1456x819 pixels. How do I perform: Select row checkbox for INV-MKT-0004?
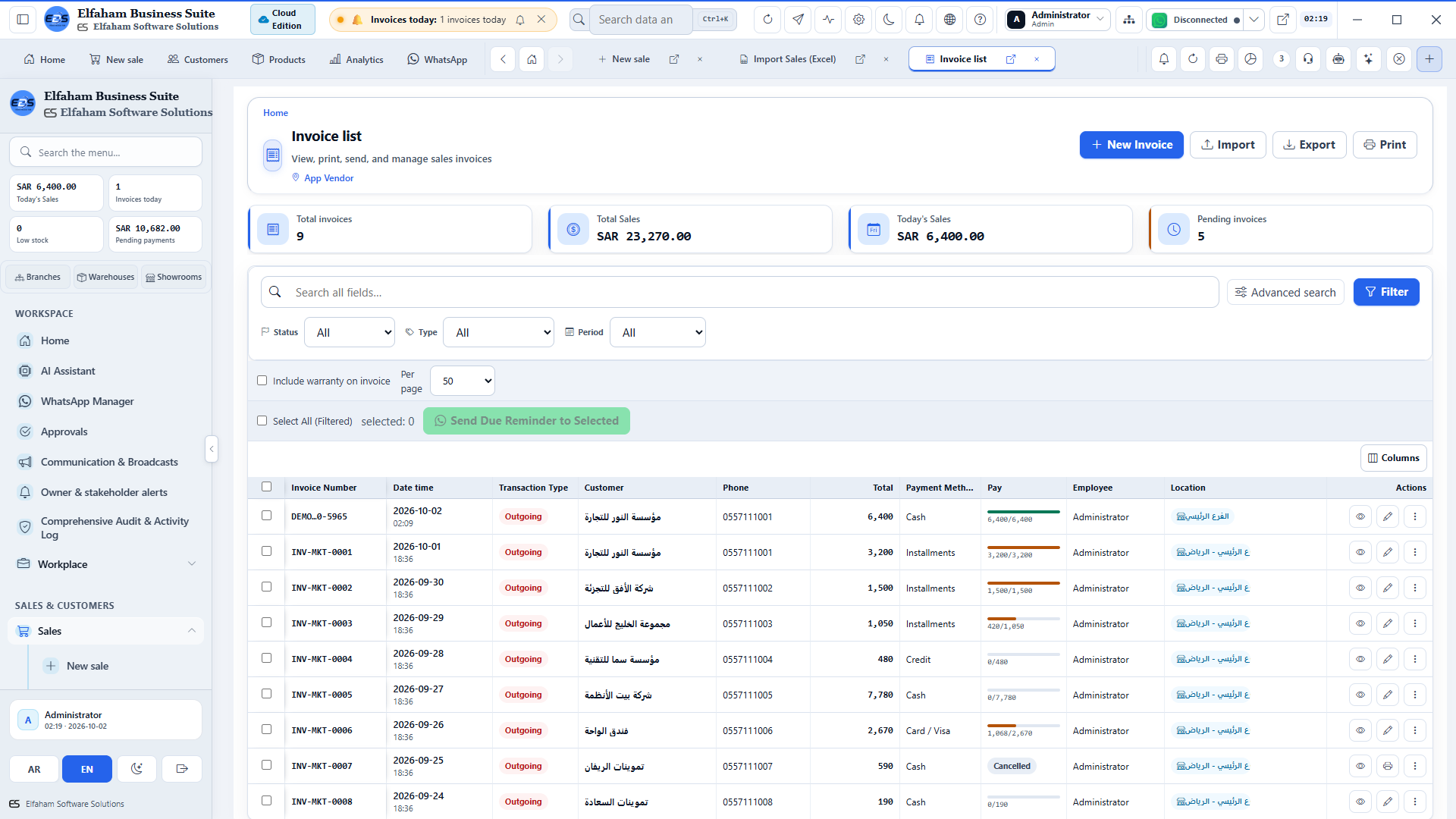[x=266, y=658]
